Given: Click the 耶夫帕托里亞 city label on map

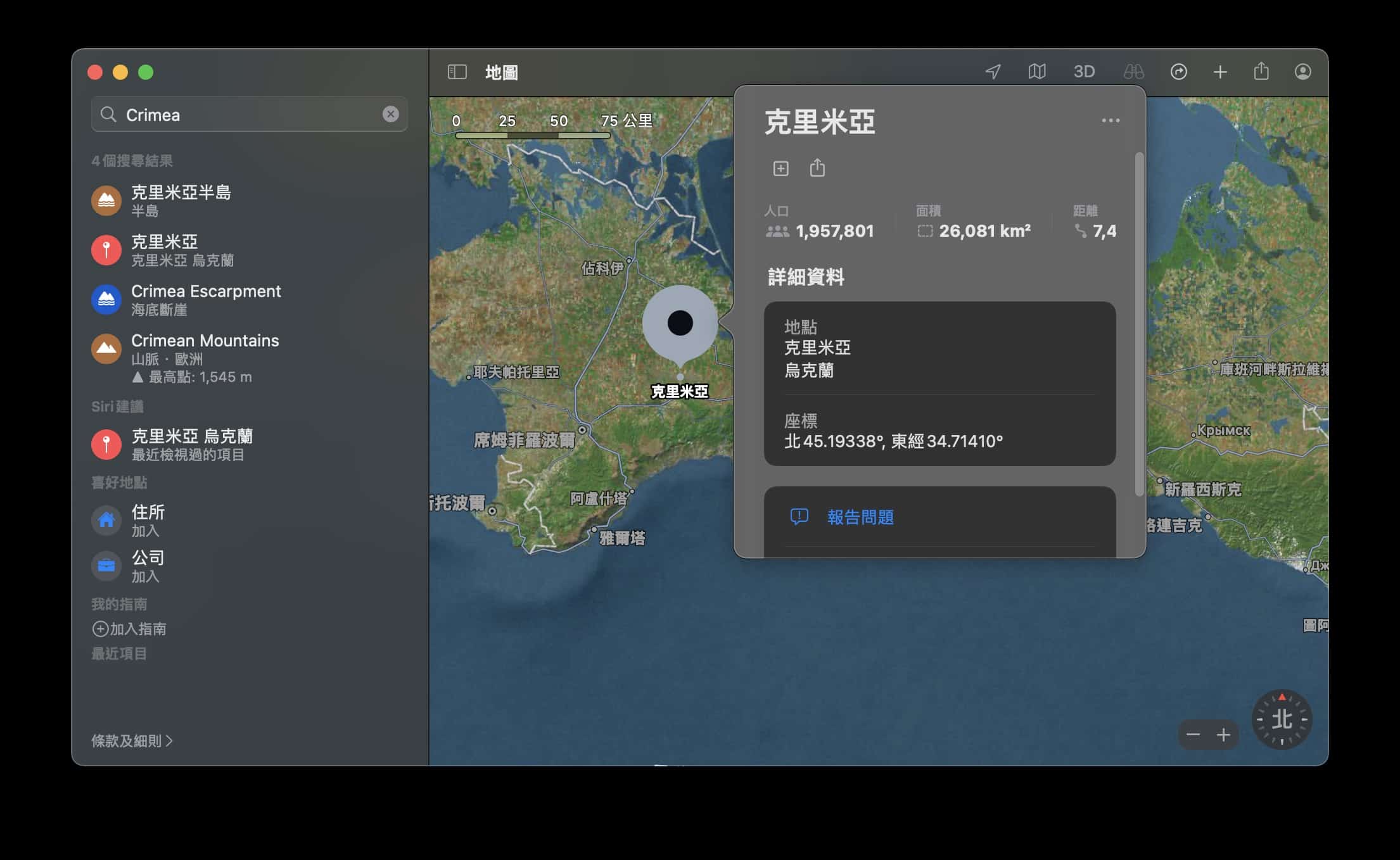Looking at the screenshot, I should (x=517, y=372).
